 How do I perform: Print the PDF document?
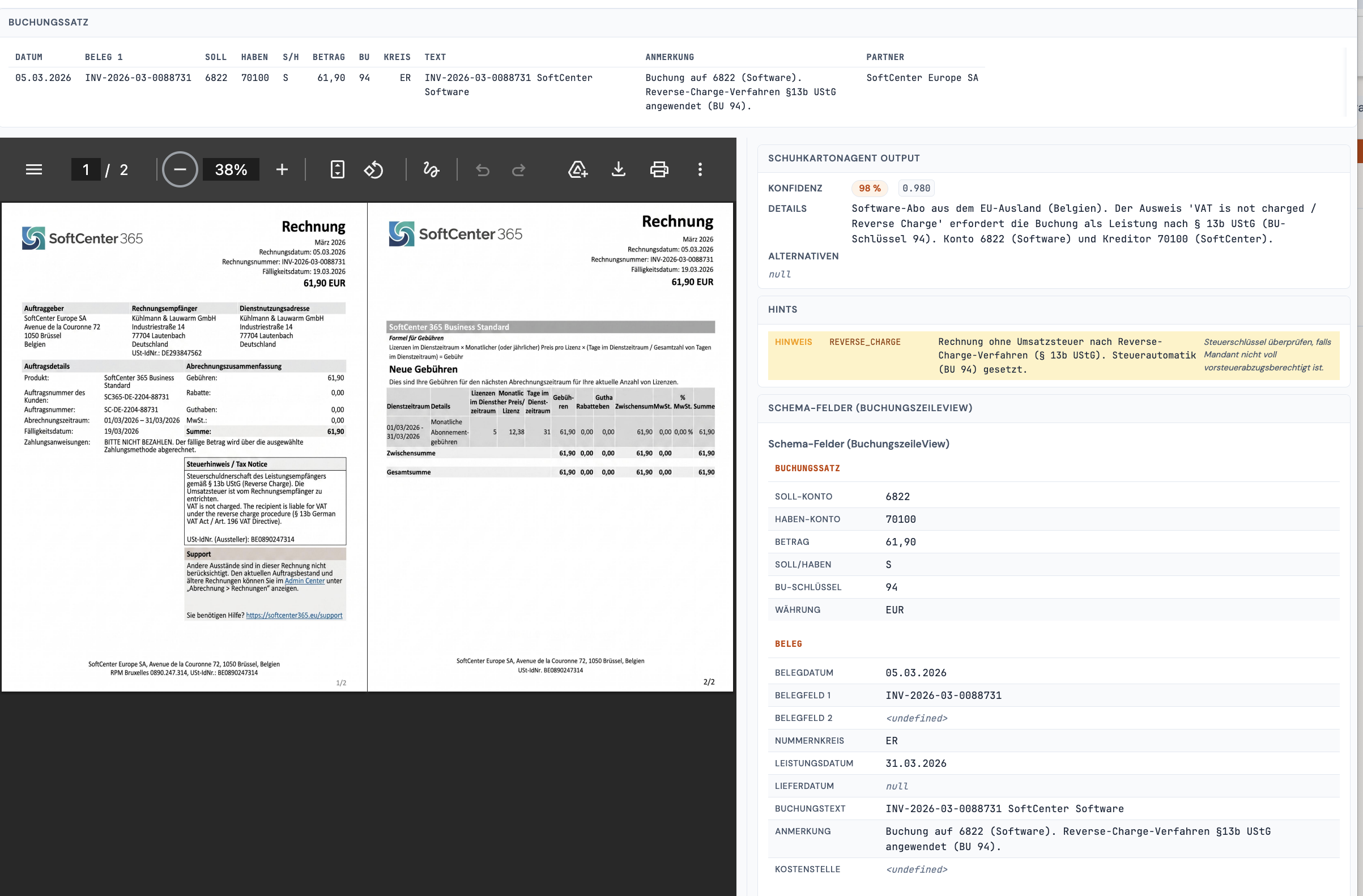pos(659,169)
